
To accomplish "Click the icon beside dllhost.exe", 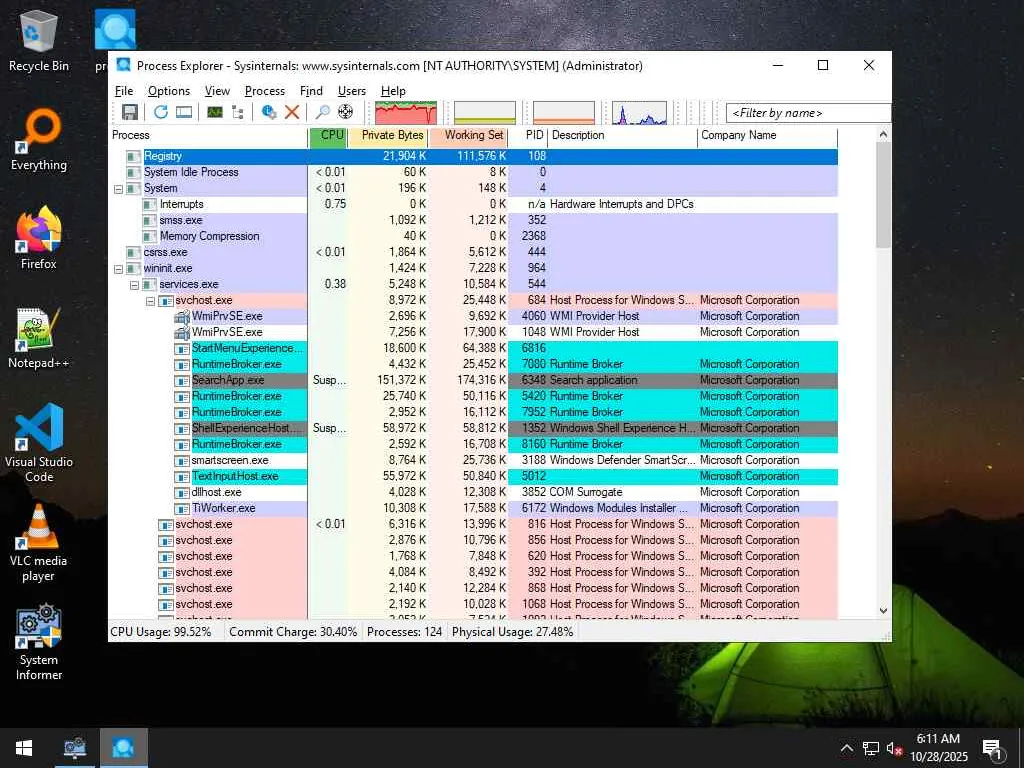I will click(x=182, y=492).
